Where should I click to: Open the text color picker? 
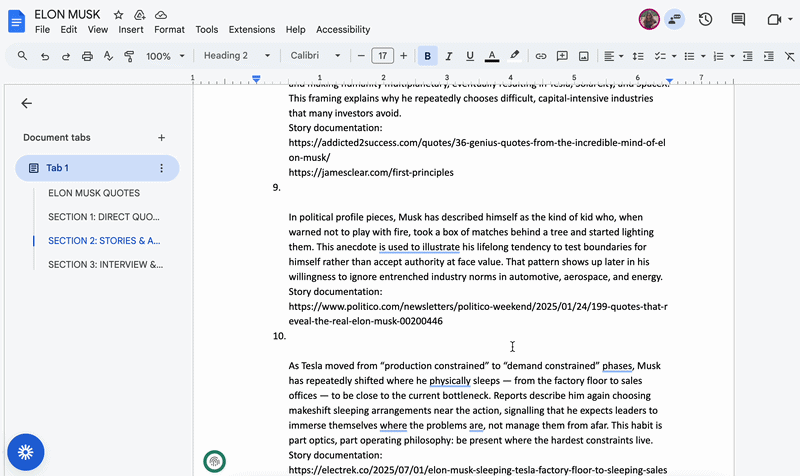(491, 56)
